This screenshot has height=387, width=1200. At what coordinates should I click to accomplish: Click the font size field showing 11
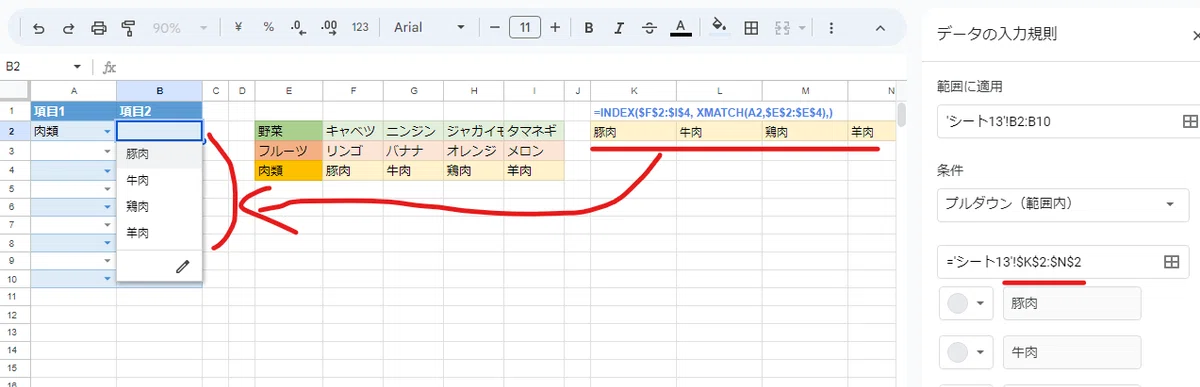pos(525,28)
